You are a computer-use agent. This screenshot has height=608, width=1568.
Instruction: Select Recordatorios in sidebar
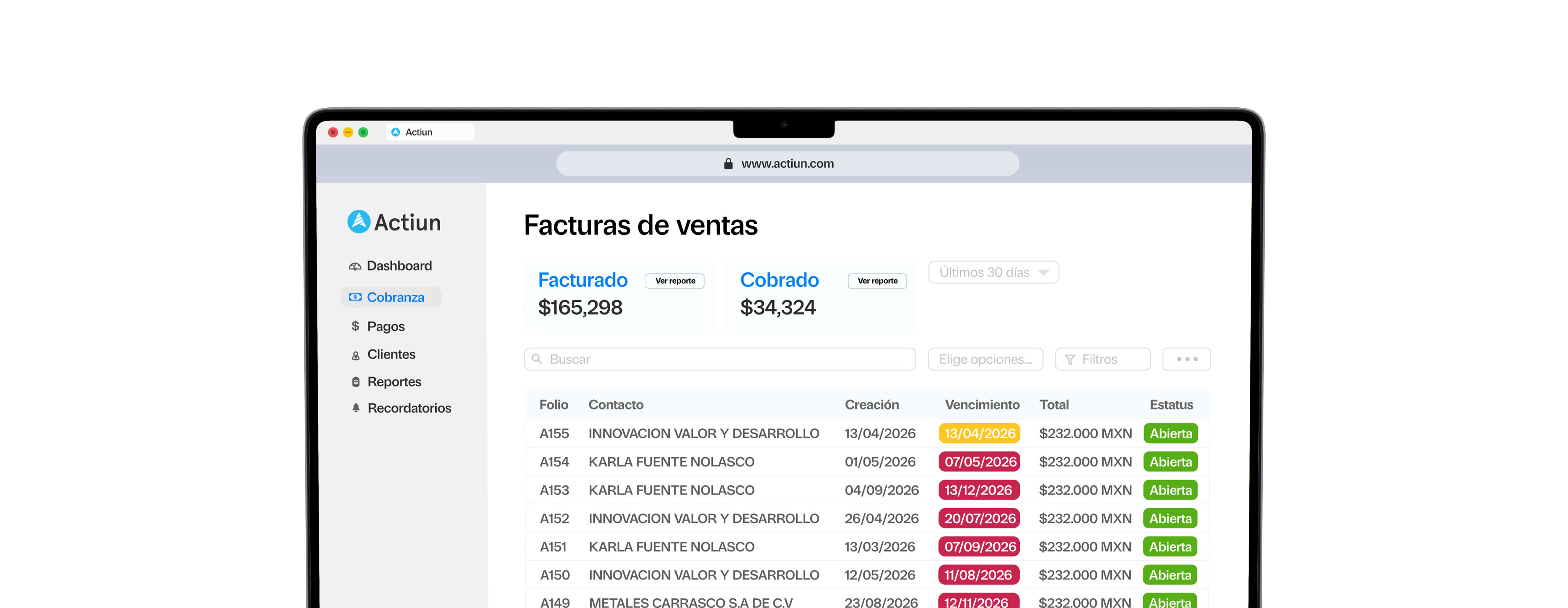[x=402, y=408]
